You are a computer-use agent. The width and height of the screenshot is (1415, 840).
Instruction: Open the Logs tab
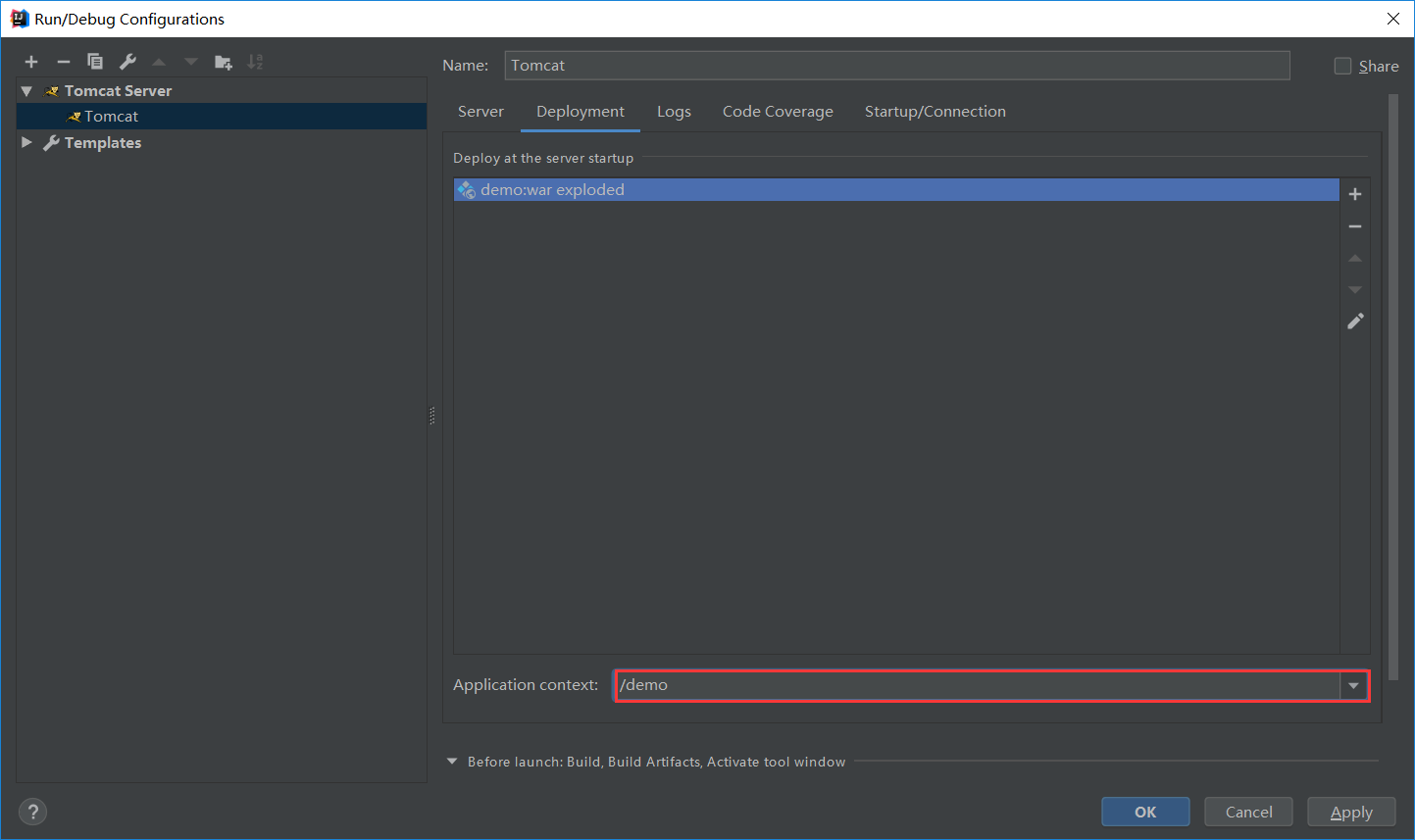point(674,112)
